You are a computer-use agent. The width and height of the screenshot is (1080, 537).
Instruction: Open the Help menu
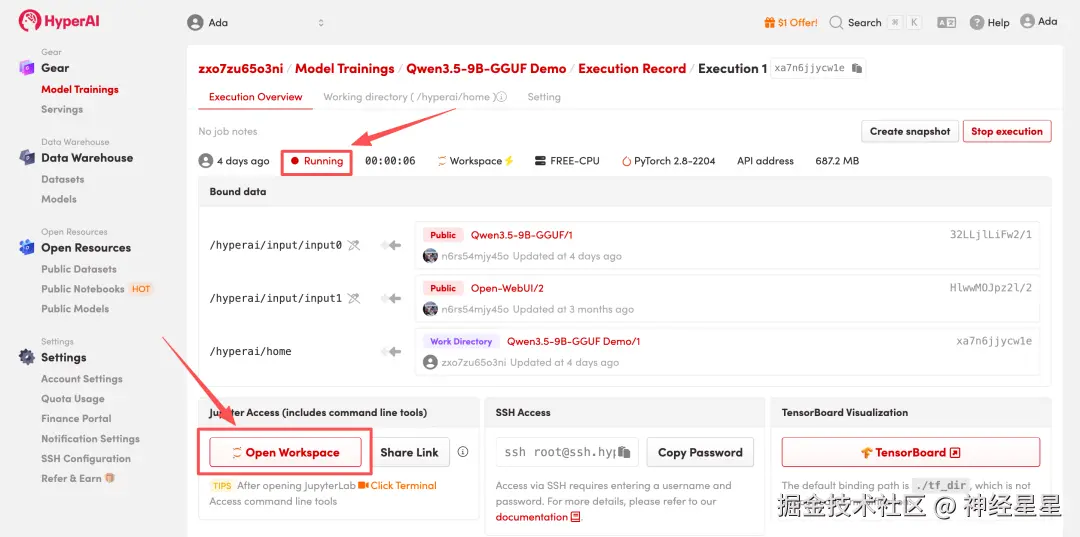[x=989, y=23]
